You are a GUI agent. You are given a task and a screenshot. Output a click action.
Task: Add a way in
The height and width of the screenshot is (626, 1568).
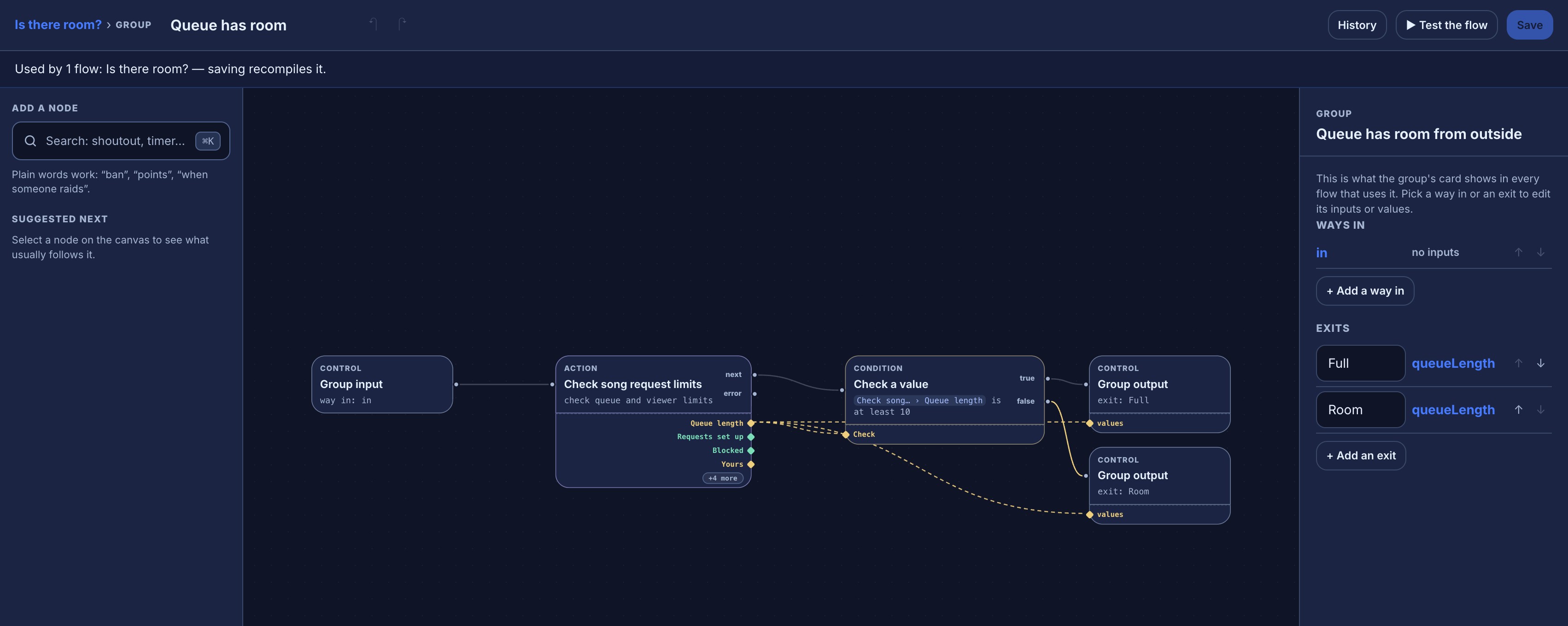pyautogui.click(x=1365, y=291)
